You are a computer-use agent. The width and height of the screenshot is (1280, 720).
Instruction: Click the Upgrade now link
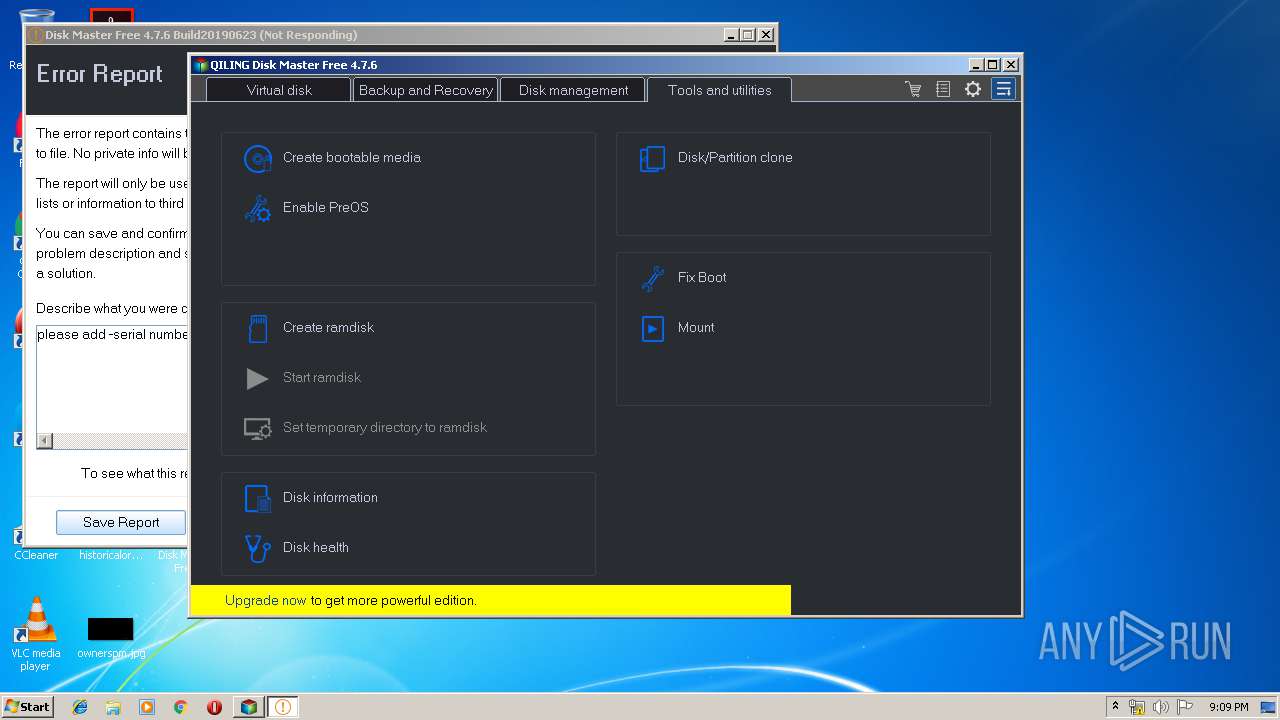pyautogui.click(x=266, y=601)
